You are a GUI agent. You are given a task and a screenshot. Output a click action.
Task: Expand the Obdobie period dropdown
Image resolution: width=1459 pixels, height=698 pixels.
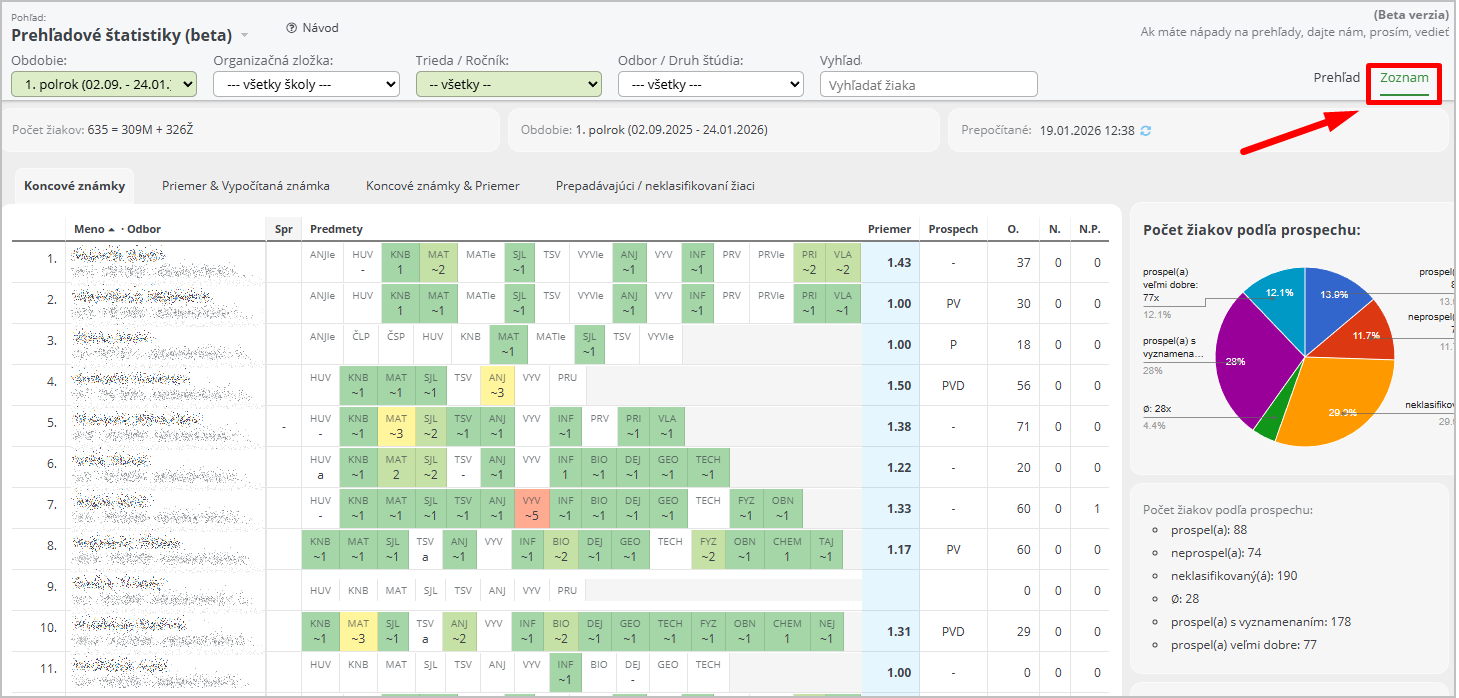point(104,85)
